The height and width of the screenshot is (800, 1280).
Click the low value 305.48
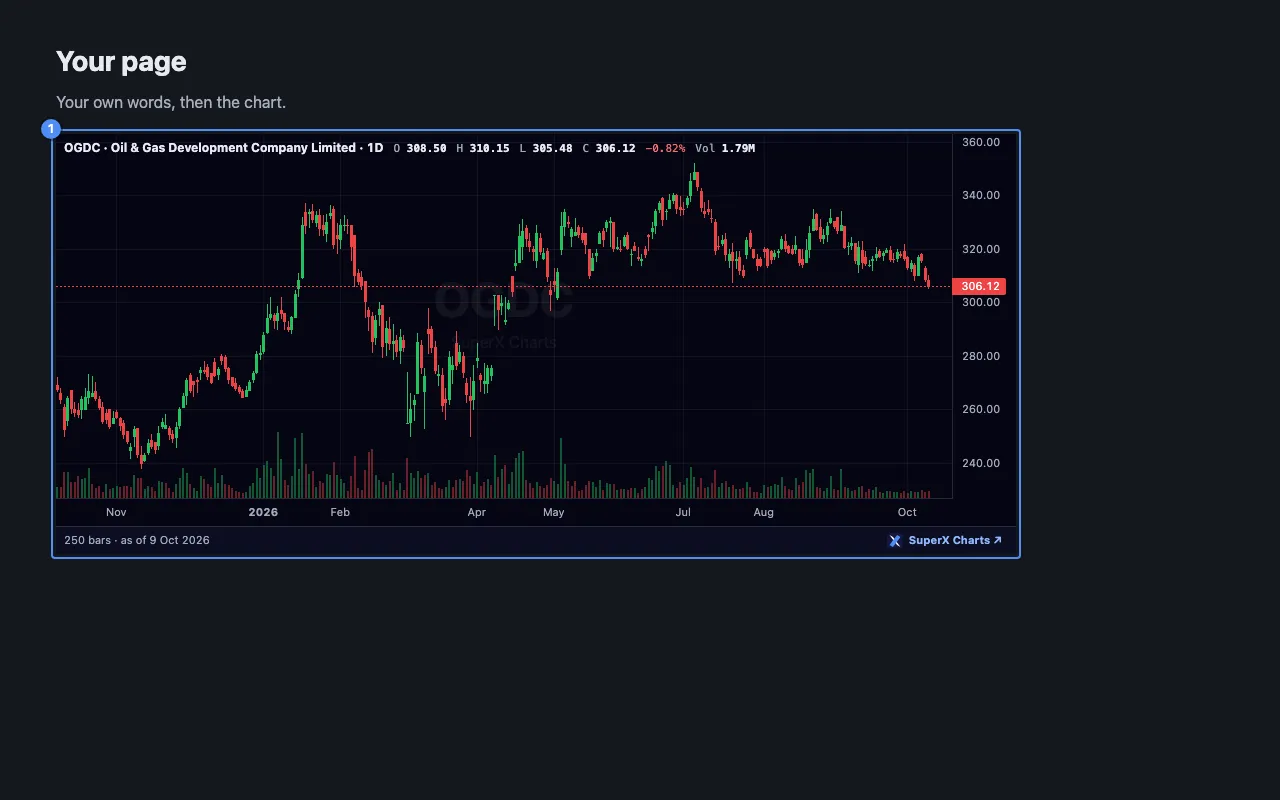[552, 148]
